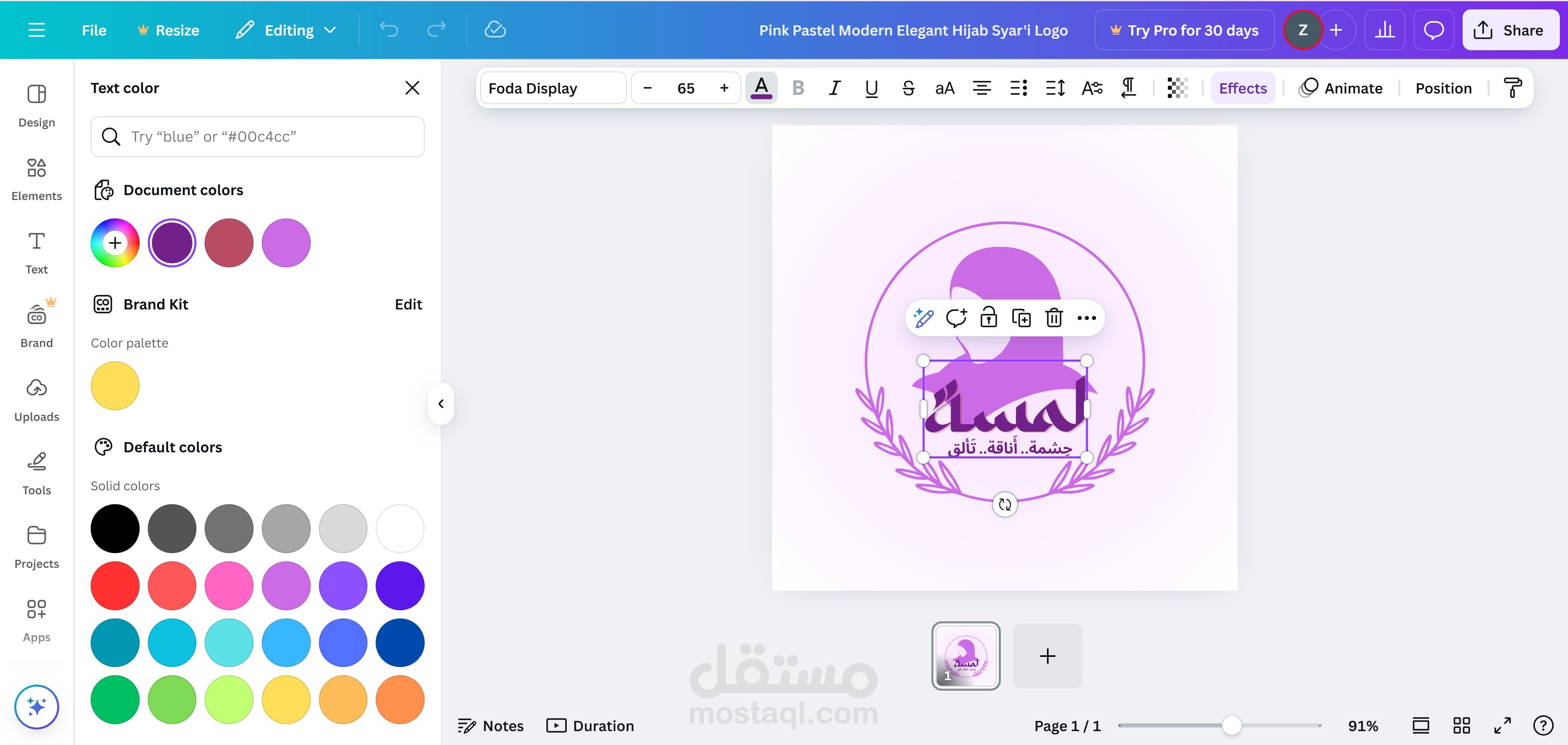This screenshot has height=745, width=1568.
Task: Open the Foda Display font selector
Action: [553, 88]
